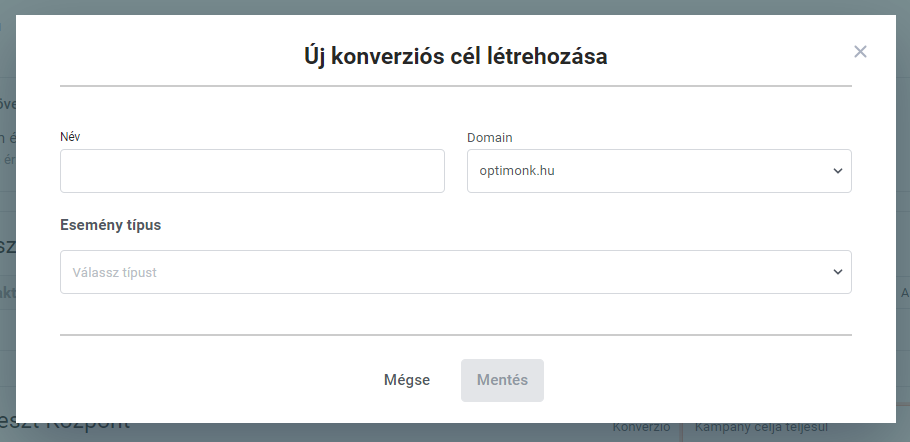The image size is (910, 442).
Task: Click the Esemény típus section heading
Action: (x=110, y=225)
